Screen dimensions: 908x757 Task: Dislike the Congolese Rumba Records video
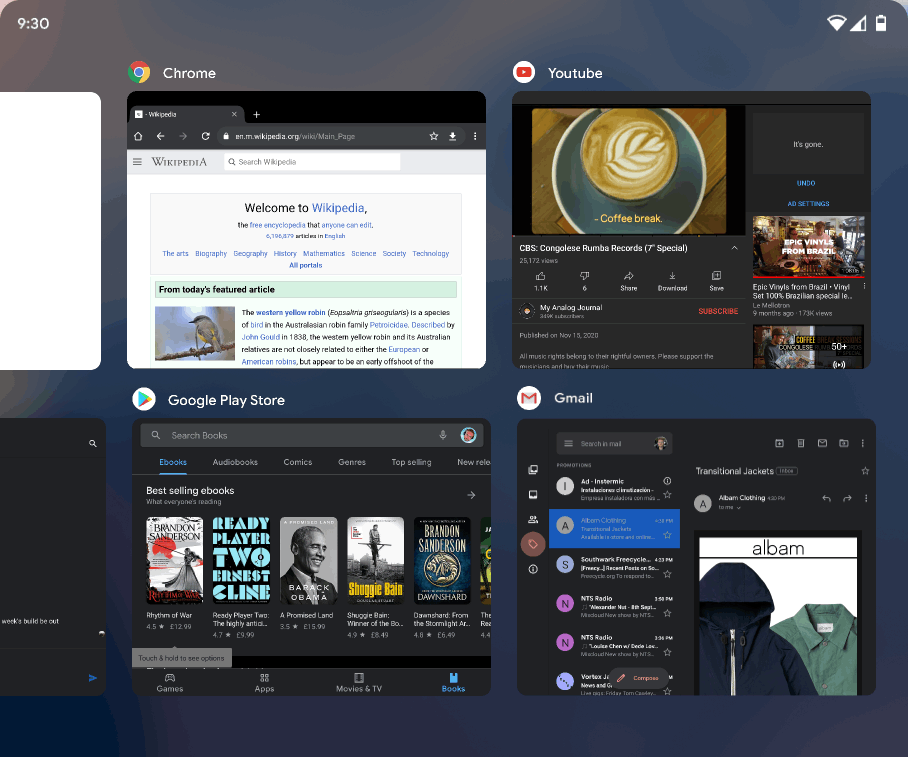point(585,280)
